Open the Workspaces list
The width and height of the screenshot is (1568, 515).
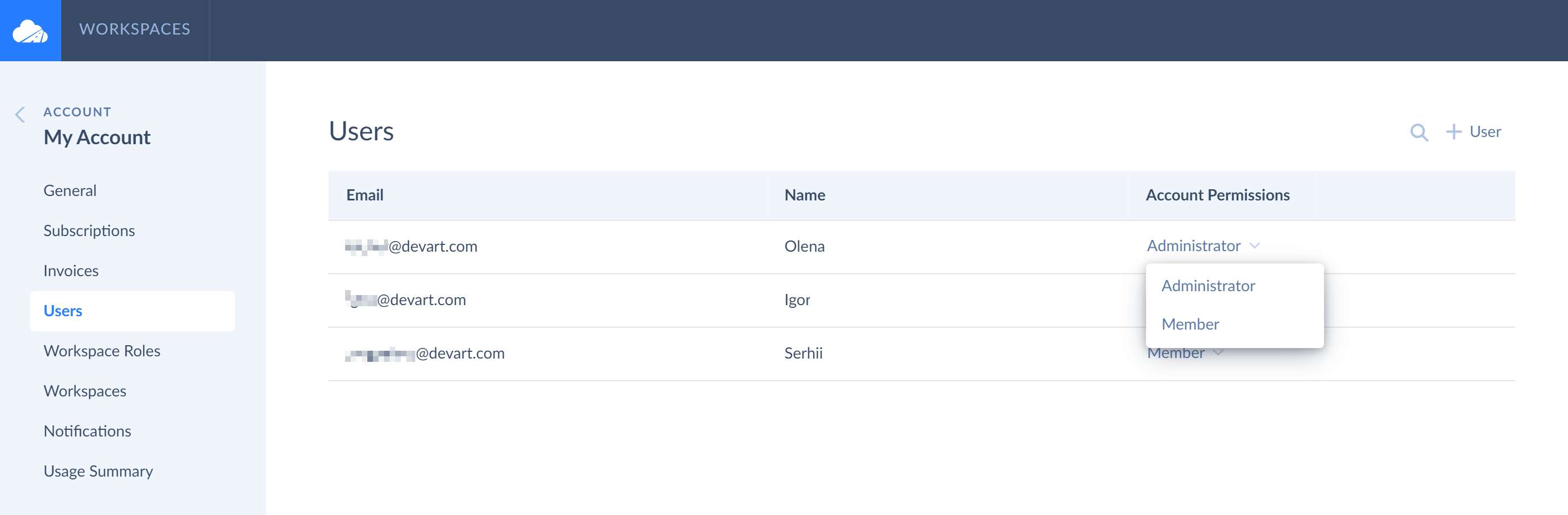click(85, 391)
